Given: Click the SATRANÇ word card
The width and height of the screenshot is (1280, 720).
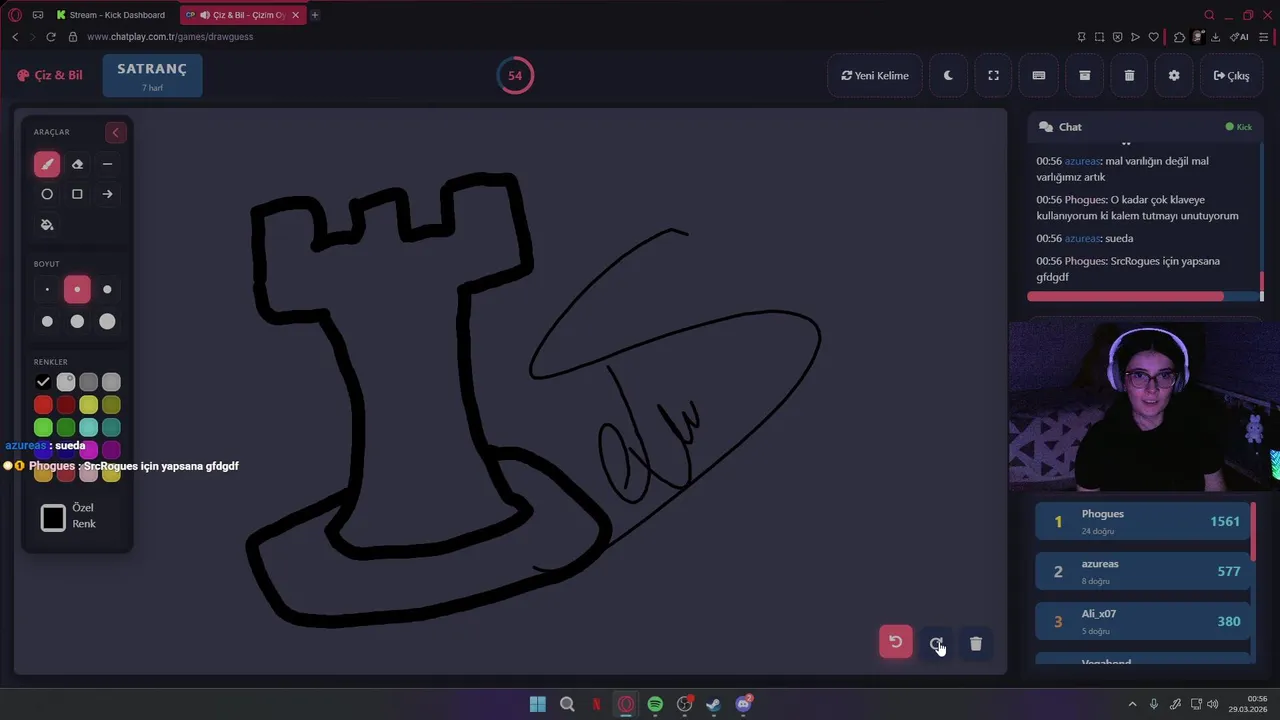Looking at the screenshot, I should point(152,75).
